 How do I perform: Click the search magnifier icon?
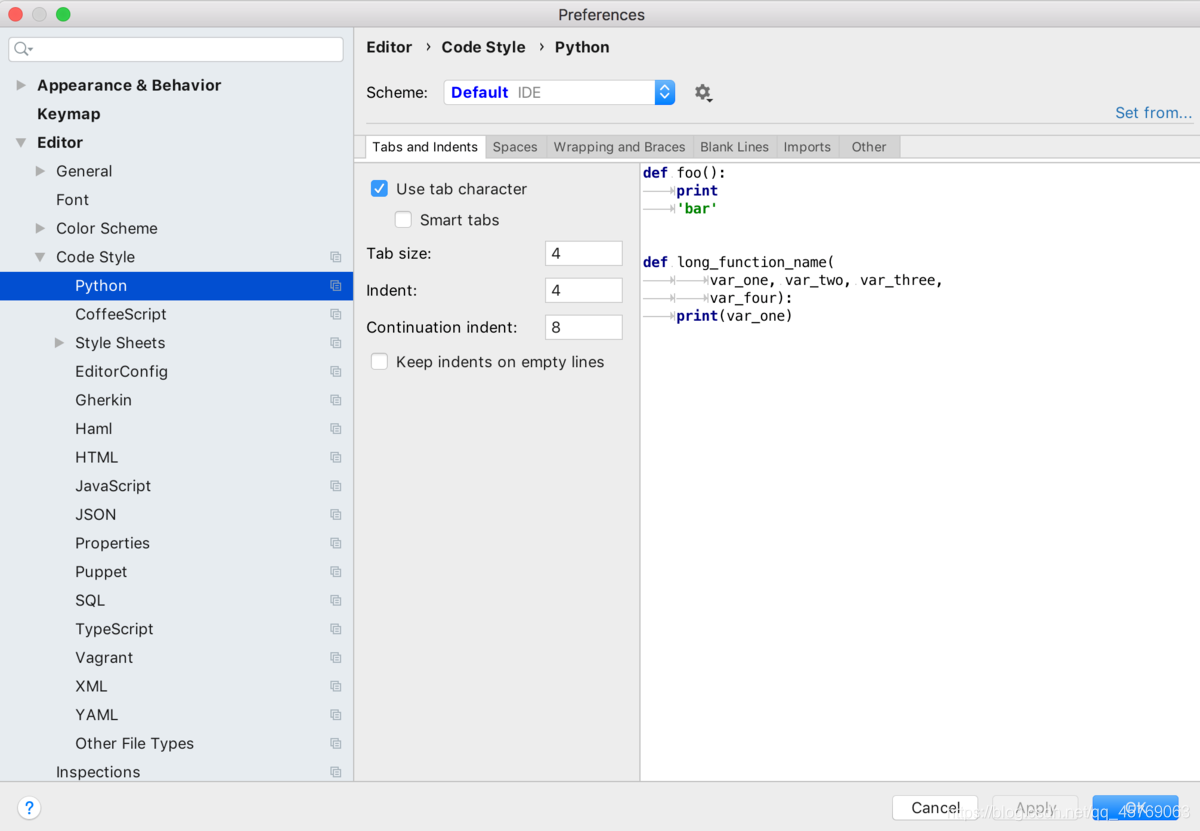[23, 49]
